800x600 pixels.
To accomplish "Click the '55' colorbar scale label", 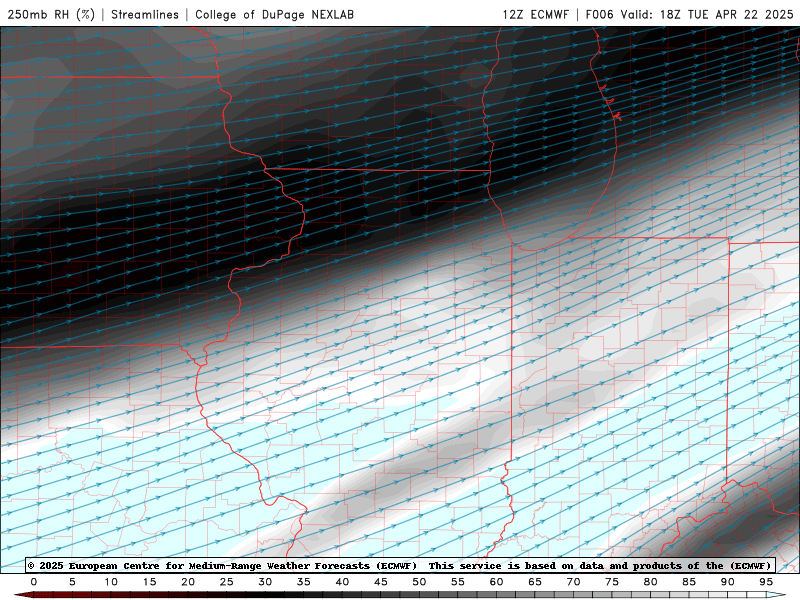I will [458, 582].
